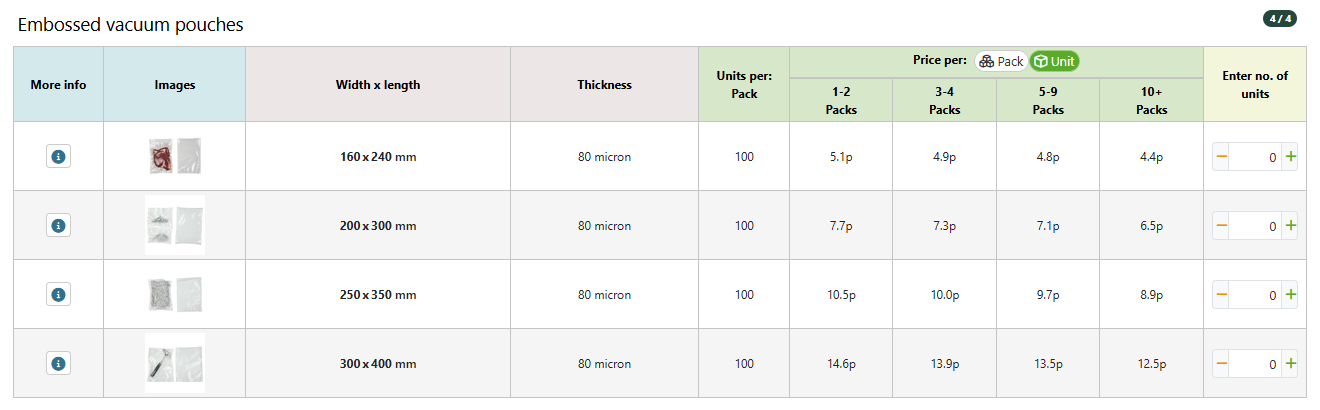Switch price display to per Pack
Image resolution: width=1320 pixels, height=410 pixels.
coord(1001,61)
